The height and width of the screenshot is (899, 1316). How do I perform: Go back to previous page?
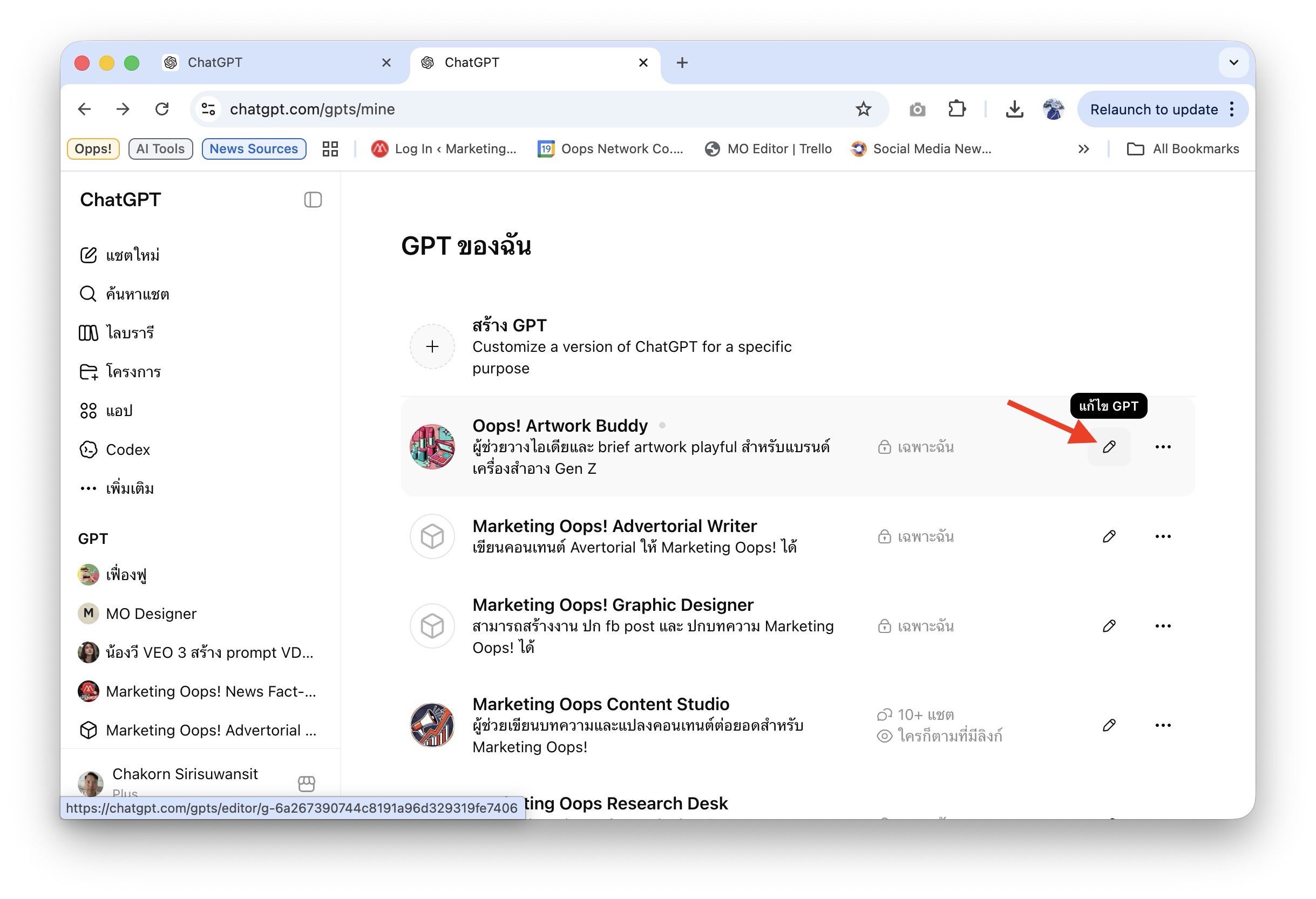84,108
